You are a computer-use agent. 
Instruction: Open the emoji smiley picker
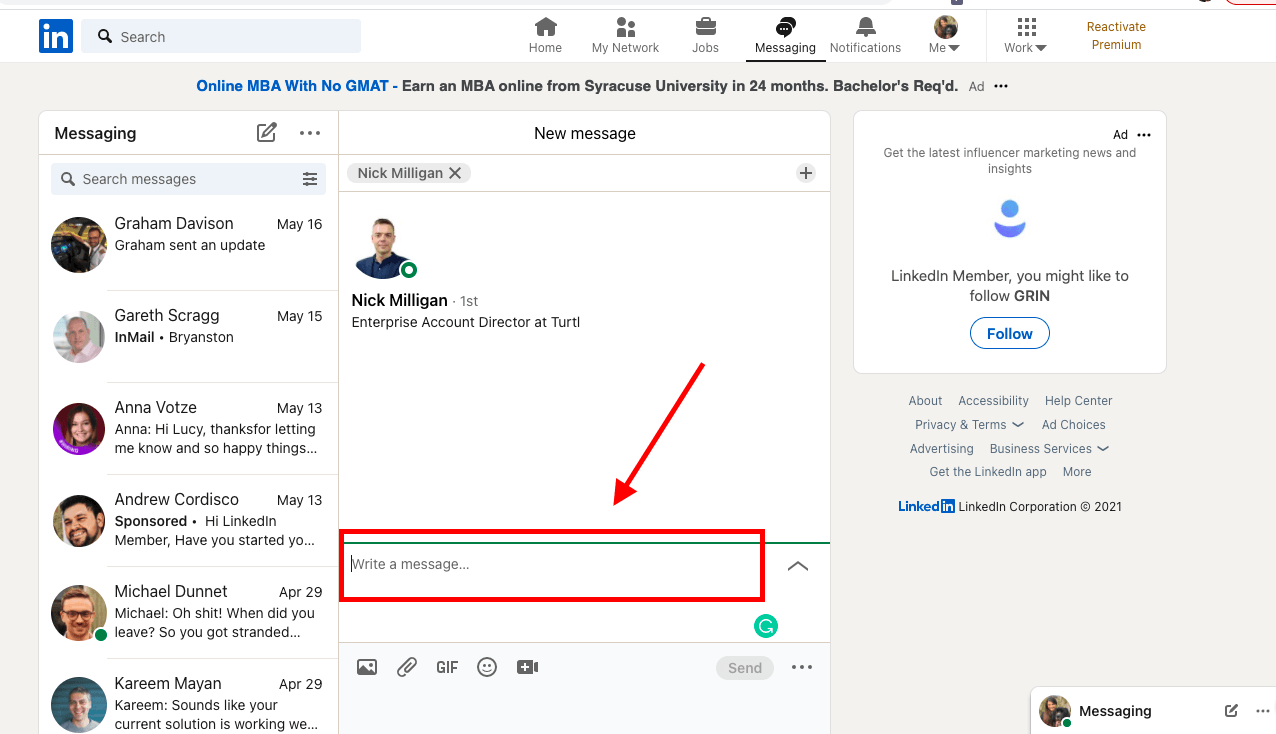pyautogui.click(x=487, y=667)
